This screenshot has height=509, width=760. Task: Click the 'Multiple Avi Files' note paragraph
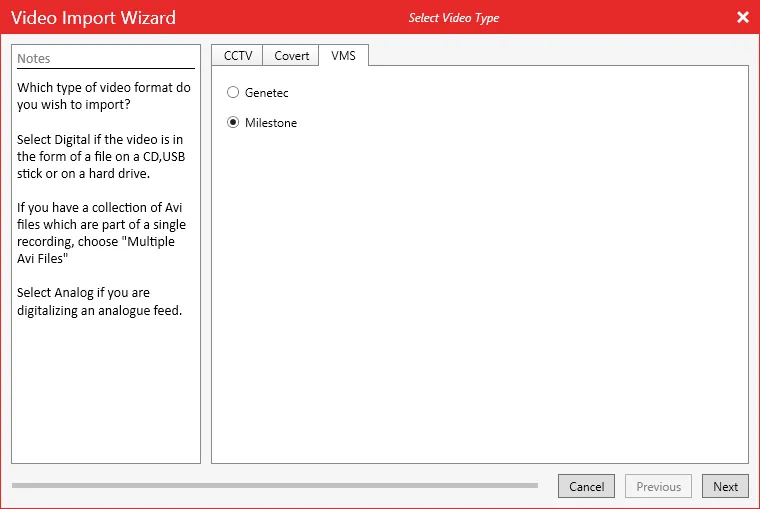[x=101, y=233]
